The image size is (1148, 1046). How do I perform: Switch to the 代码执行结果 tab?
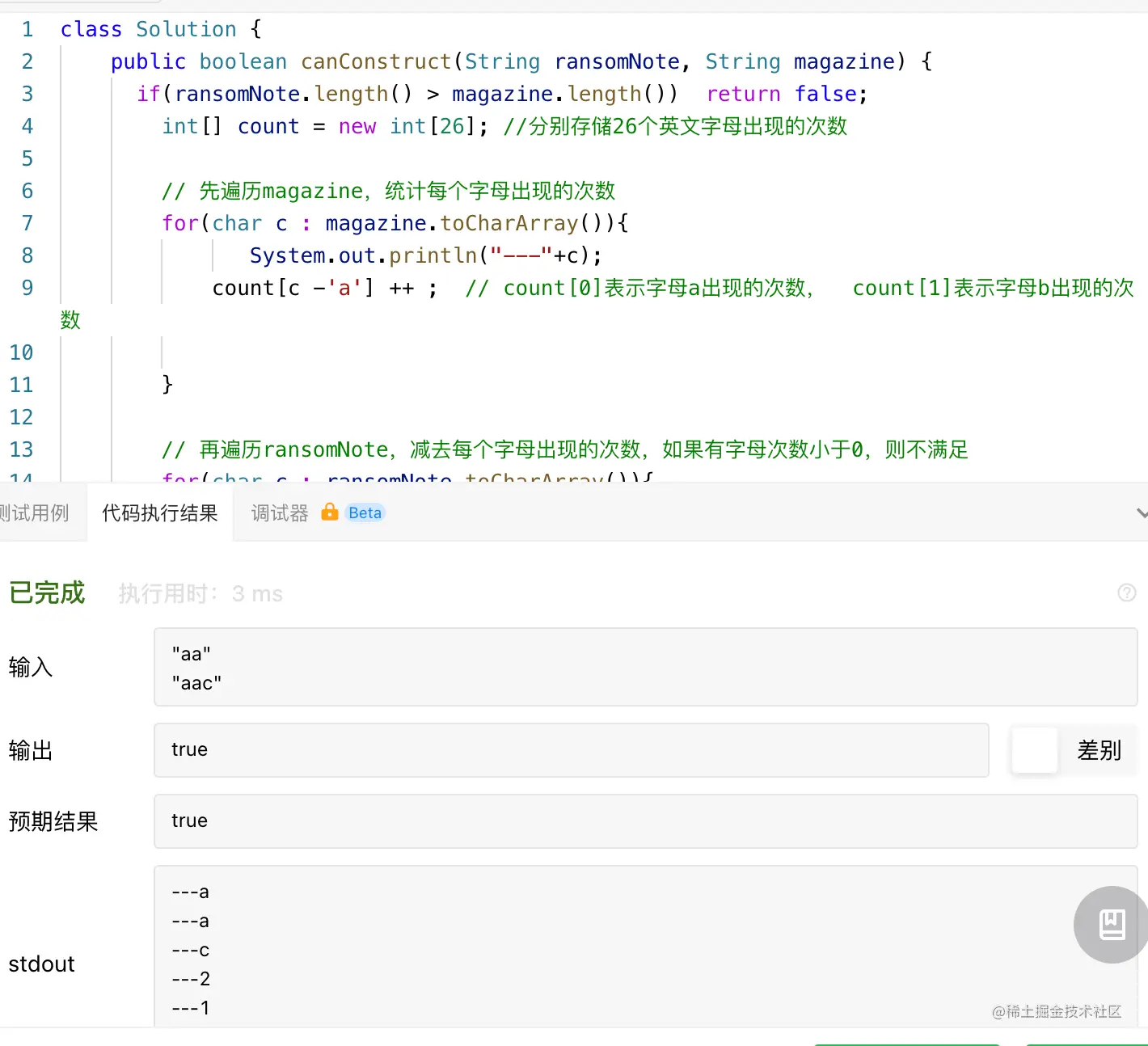(160, 513)
